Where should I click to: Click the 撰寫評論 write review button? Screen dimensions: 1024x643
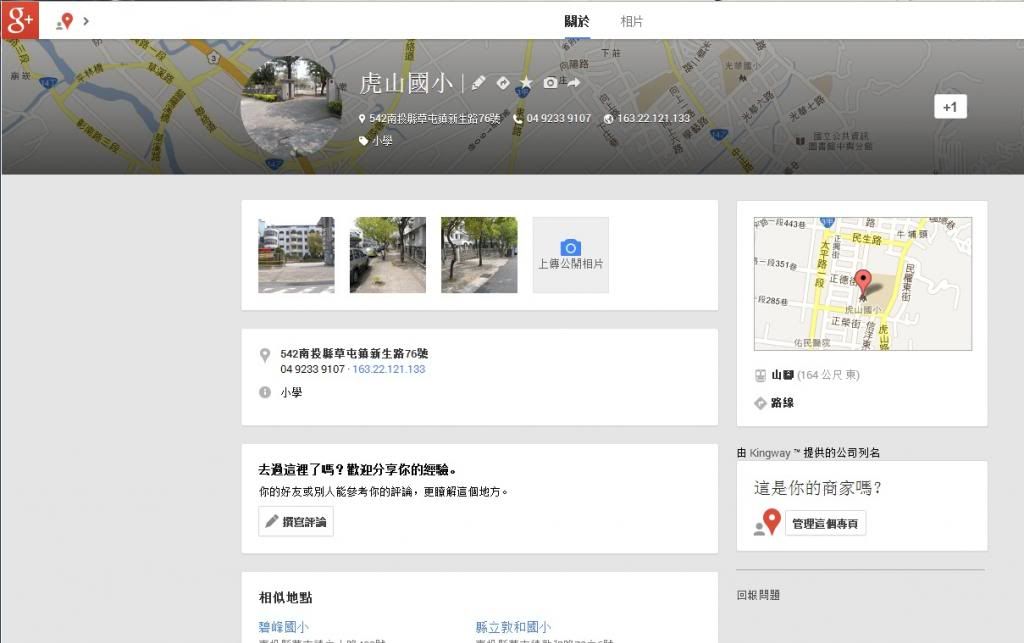tap(296, 522)
